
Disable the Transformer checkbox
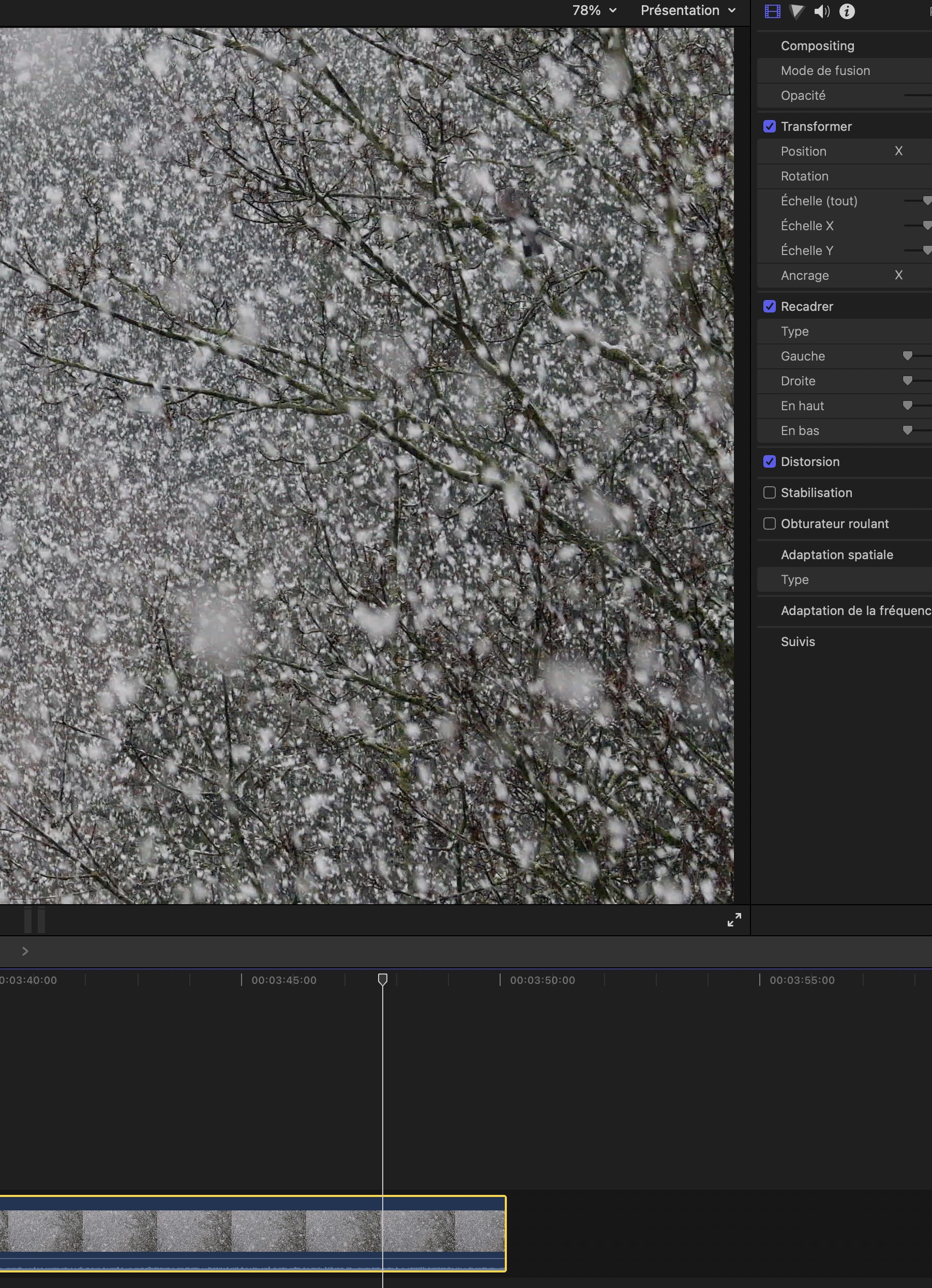769,127
